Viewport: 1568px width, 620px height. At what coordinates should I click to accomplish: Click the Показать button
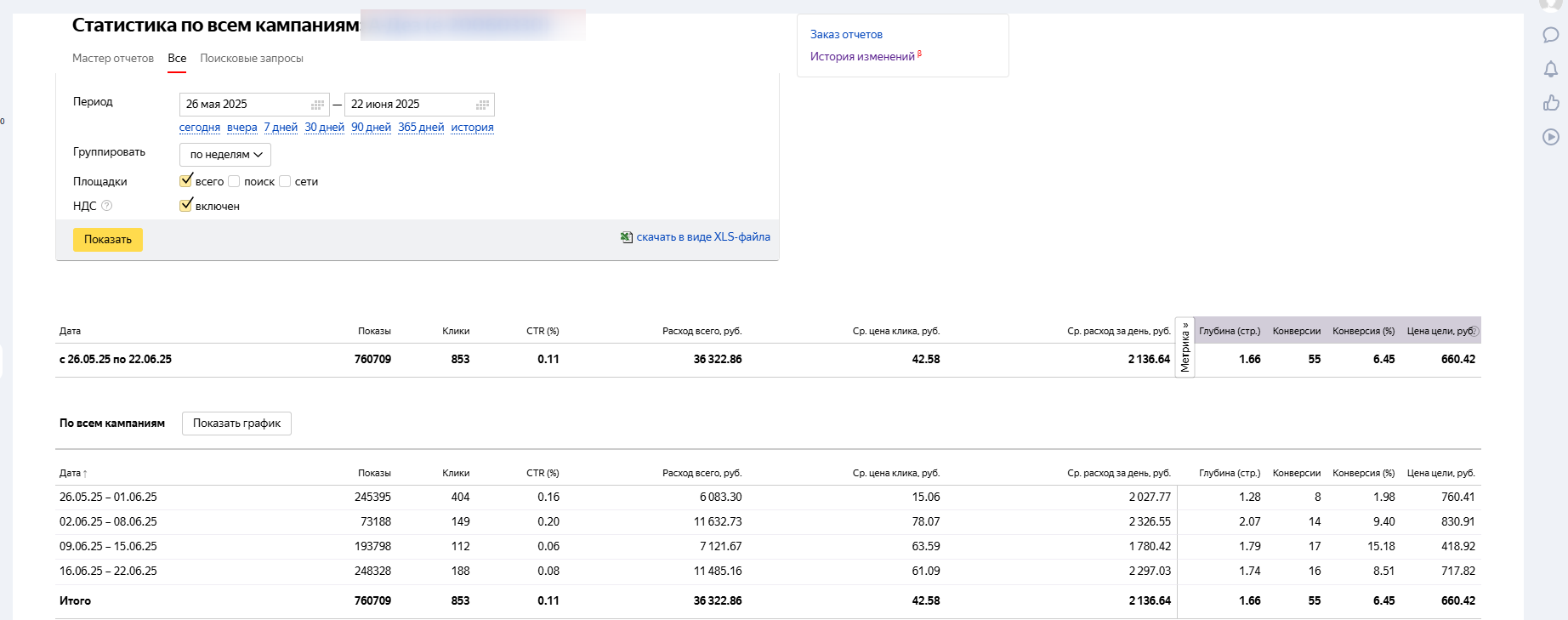click(x=108, y=240)
